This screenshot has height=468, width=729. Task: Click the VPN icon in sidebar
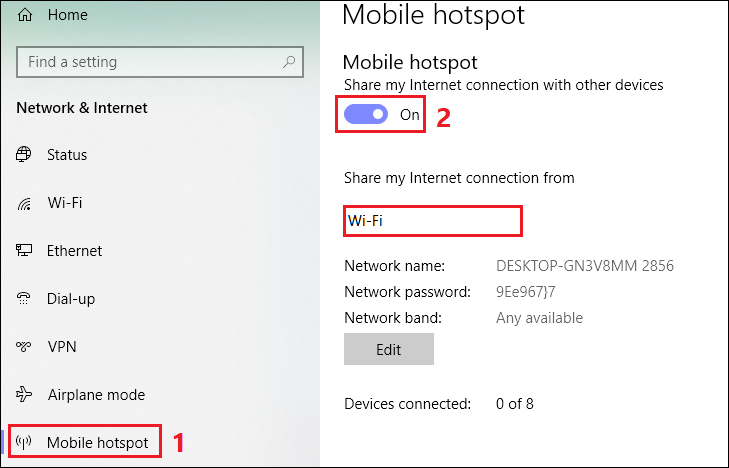[24, 346]
